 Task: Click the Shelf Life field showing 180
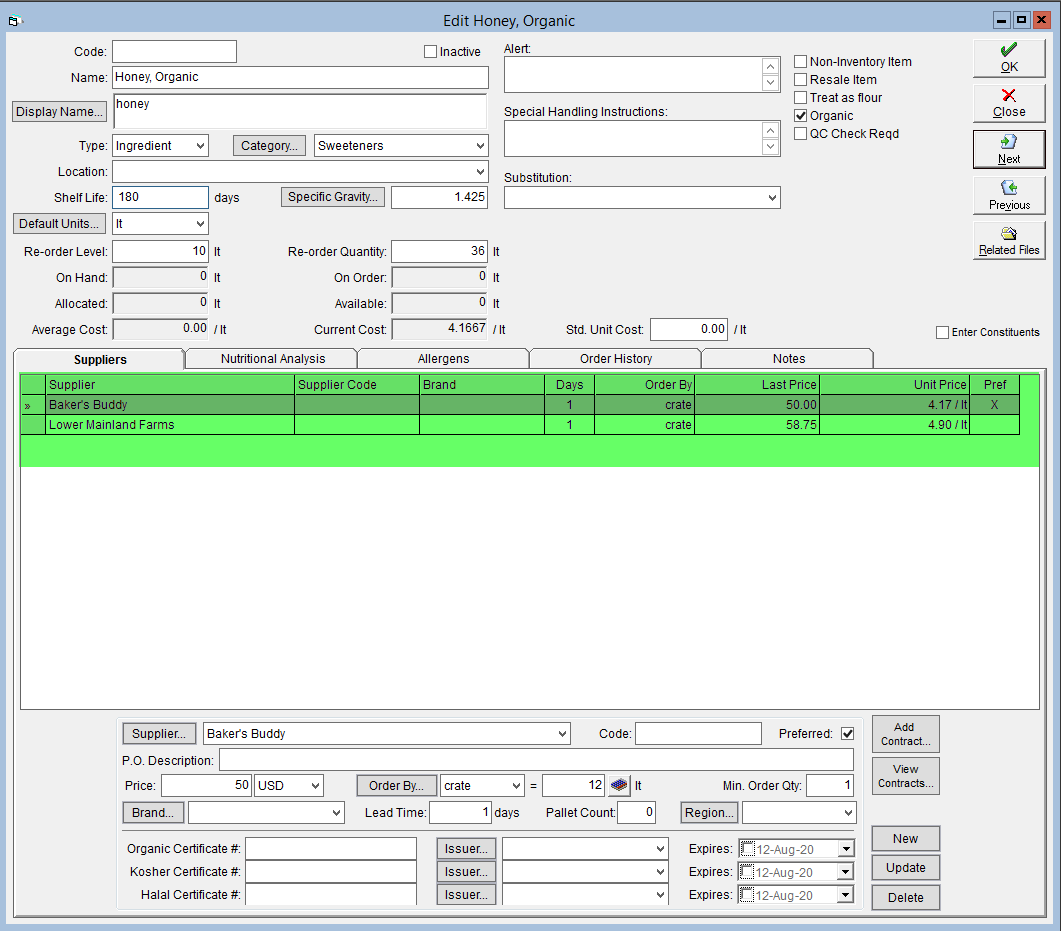point(160,198)
